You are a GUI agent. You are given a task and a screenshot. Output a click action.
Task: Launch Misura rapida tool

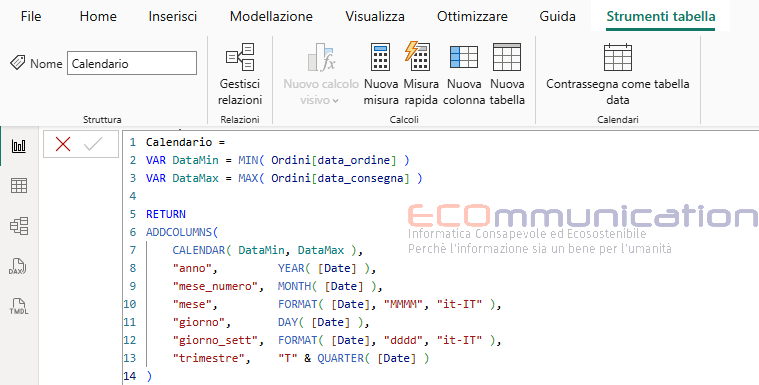(x=420, y=74)
